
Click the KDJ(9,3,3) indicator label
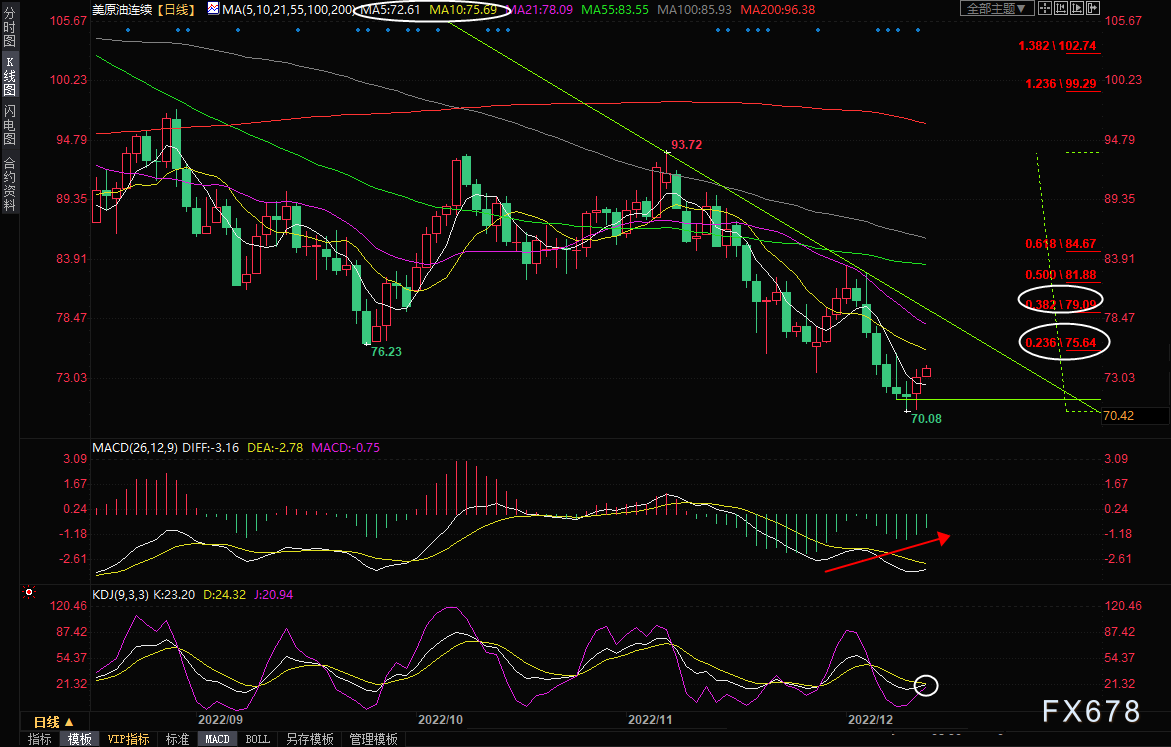121,595
